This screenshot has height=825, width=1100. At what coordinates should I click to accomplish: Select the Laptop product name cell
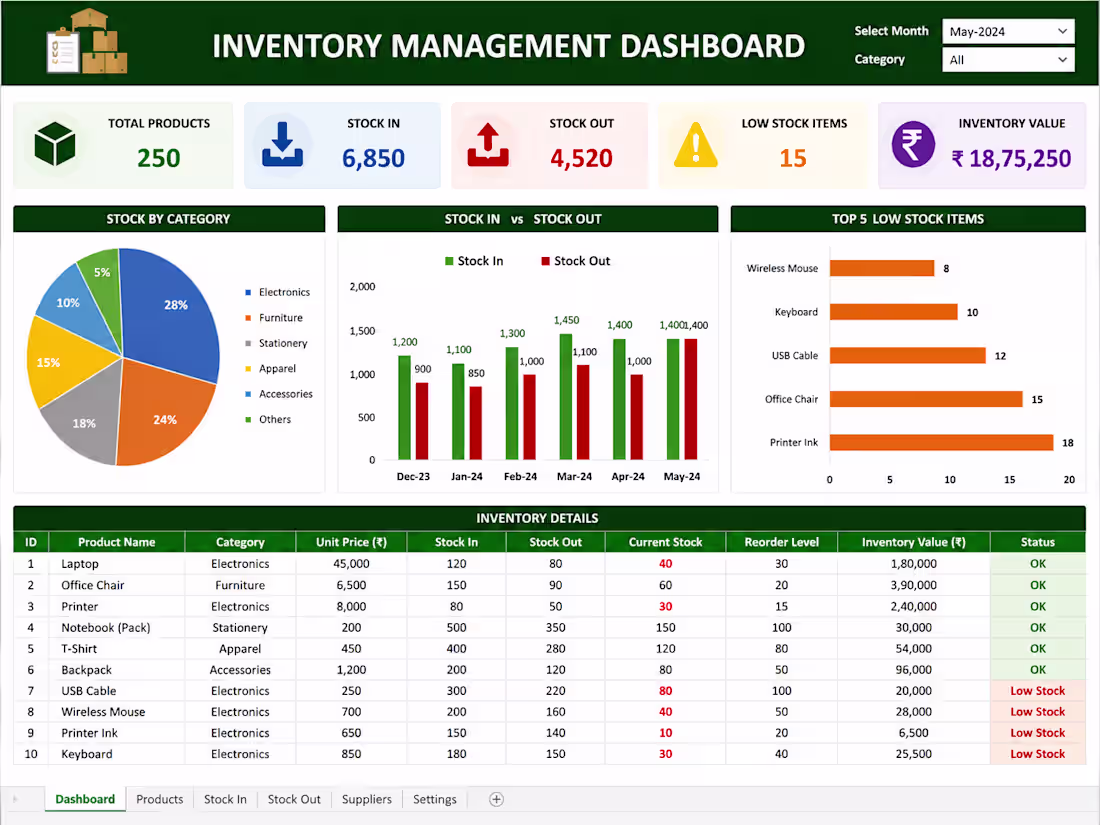[116, 563]
